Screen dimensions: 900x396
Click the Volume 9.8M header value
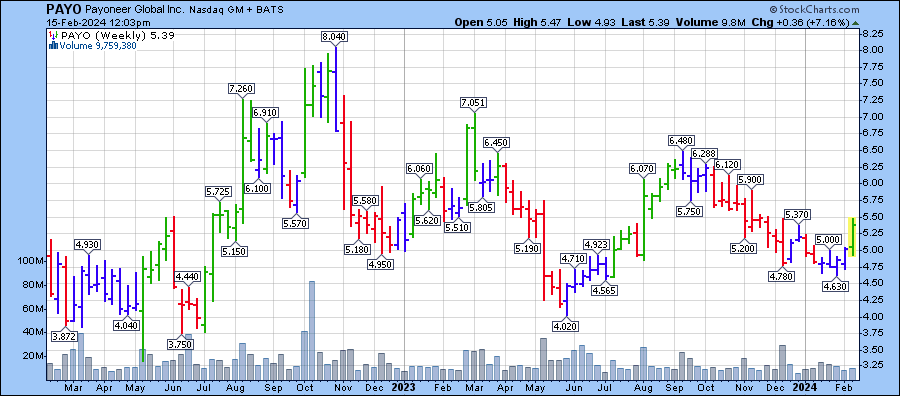[x=712, y=23]
